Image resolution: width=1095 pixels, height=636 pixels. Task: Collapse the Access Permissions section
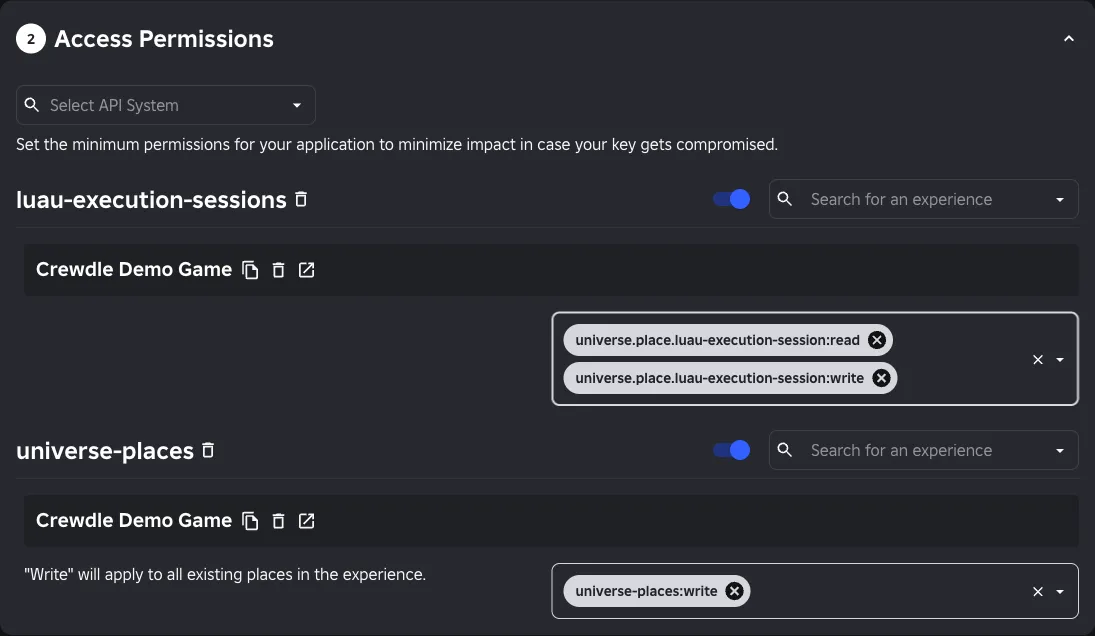tap(1068, 39)
